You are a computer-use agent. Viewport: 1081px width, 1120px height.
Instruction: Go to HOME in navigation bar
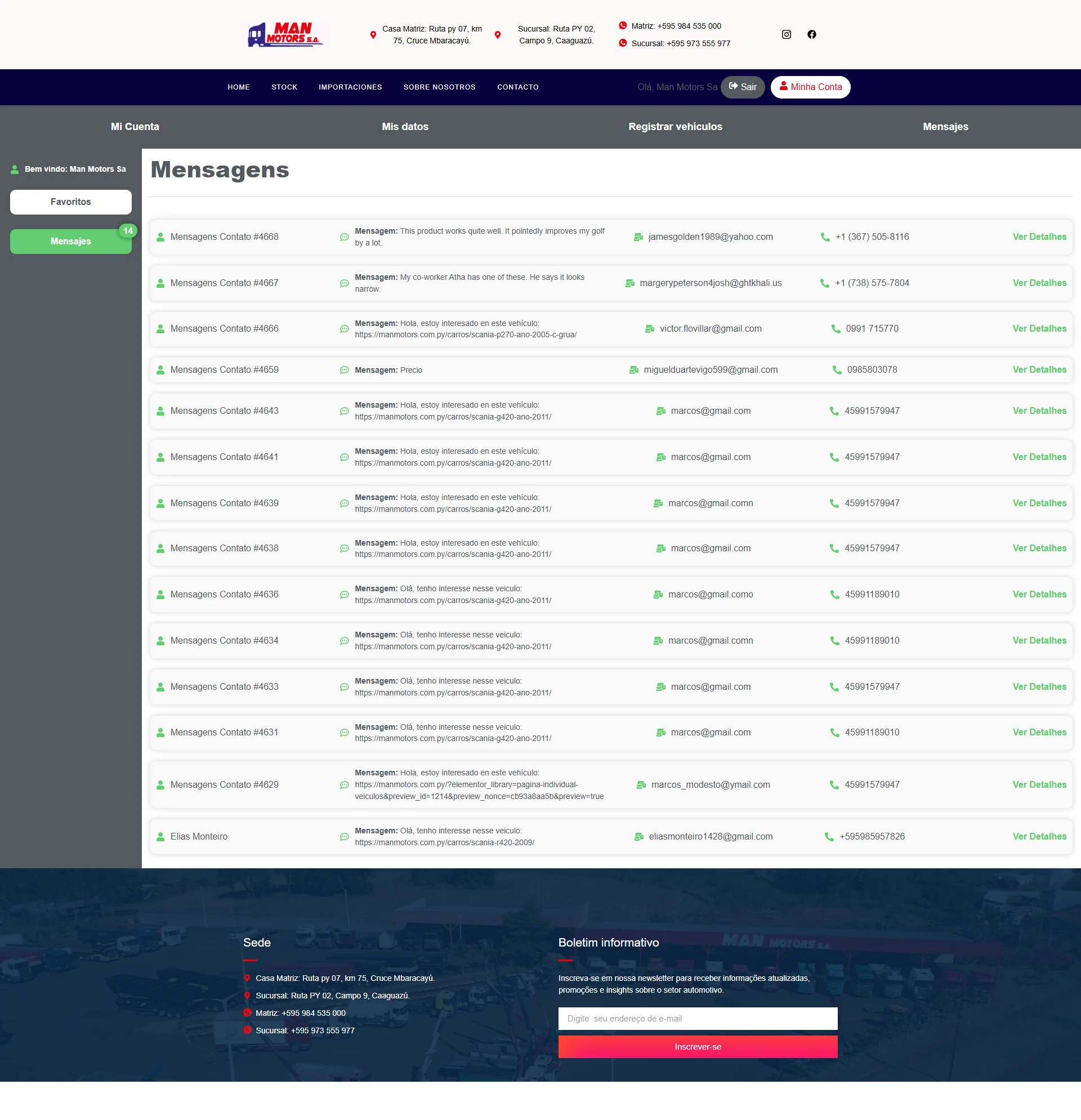(239, 87)
